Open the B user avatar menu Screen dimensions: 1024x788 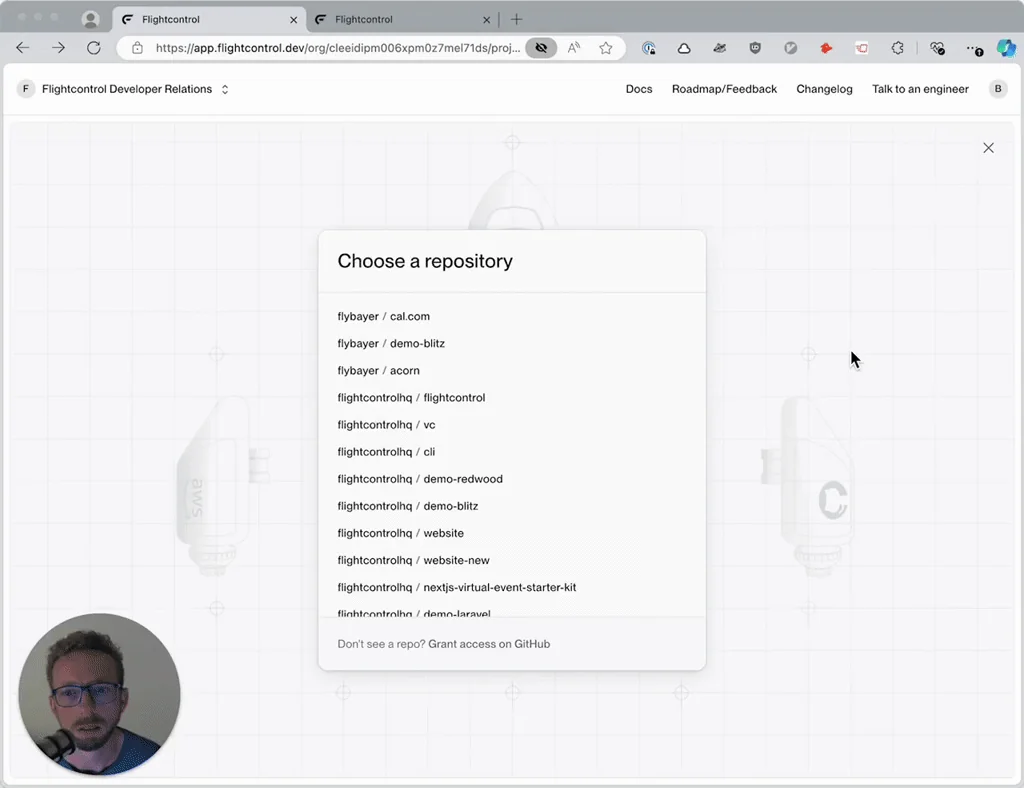click(x=998, y=89)
